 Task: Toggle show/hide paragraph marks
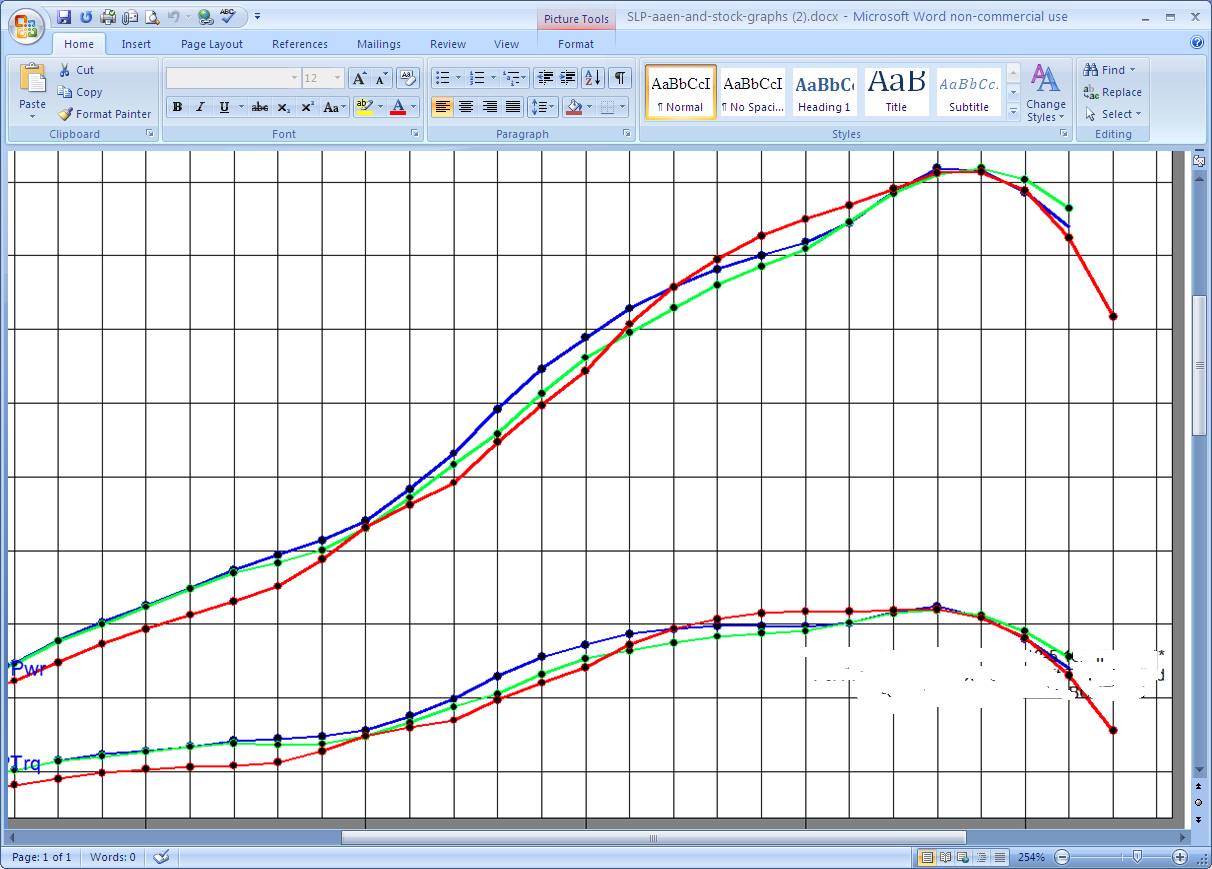[620, 78]
